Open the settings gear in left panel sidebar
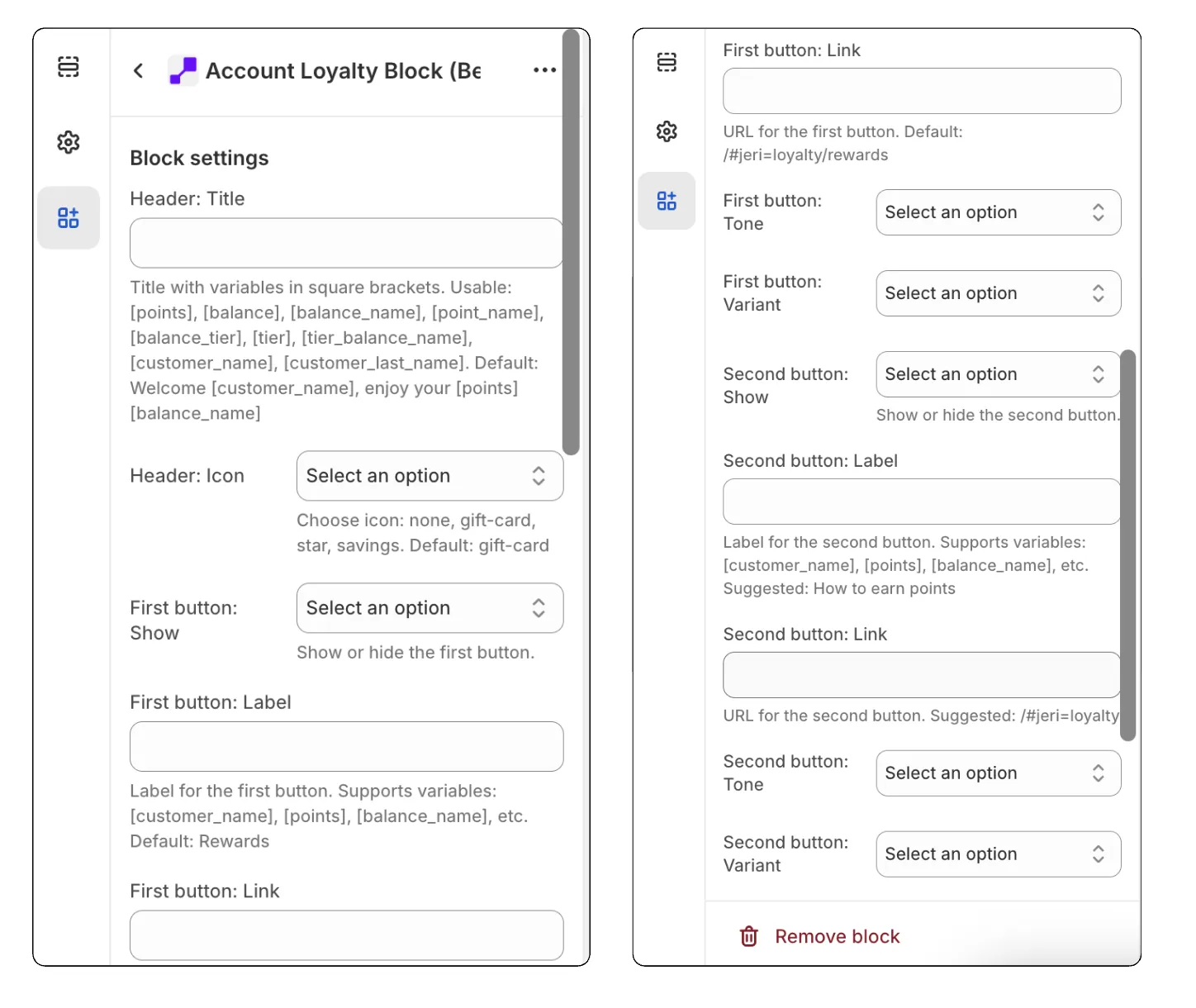 pos(69,142)
